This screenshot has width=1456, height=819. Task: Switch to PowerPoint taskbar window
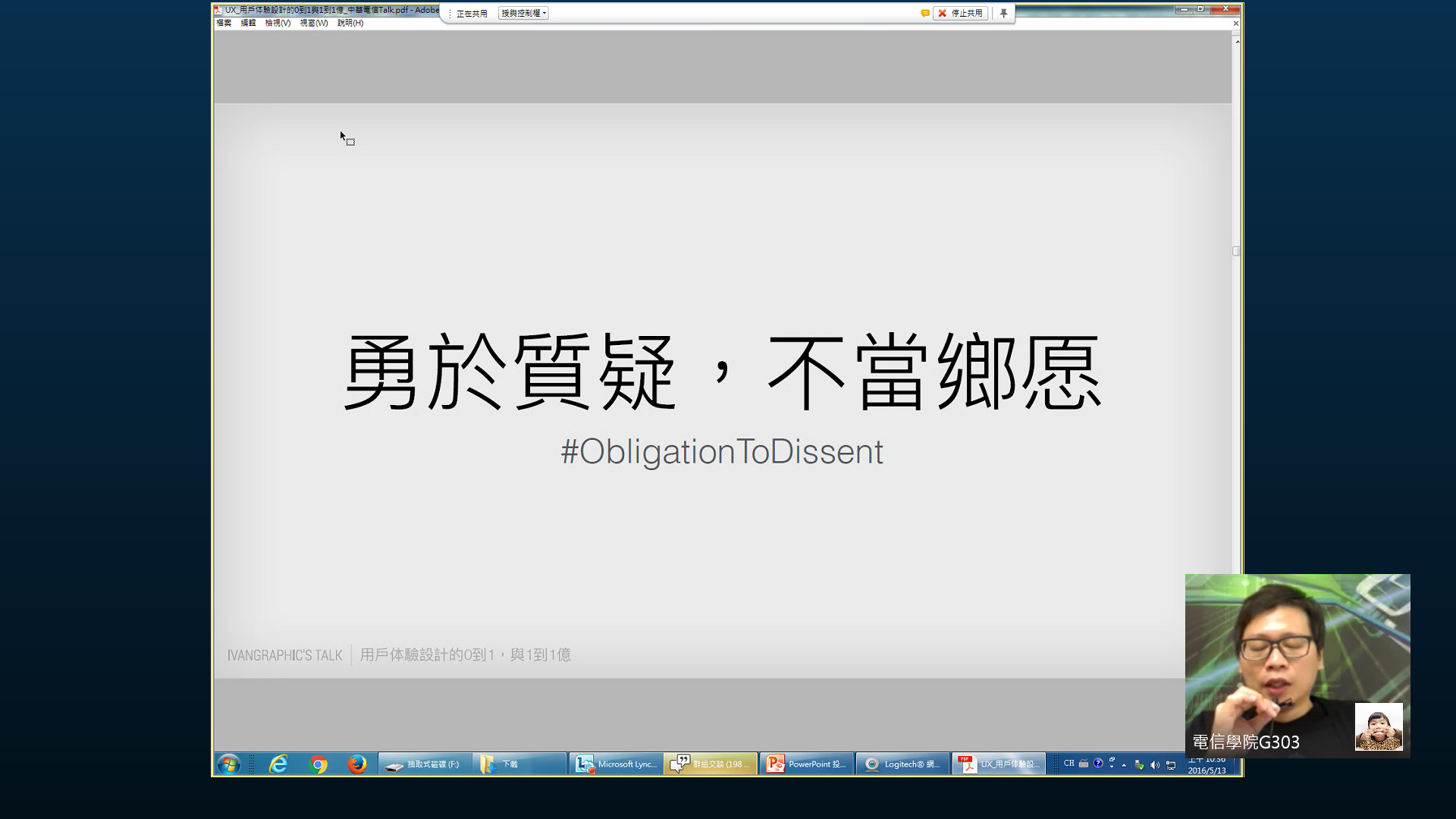[x=806, y=764]
